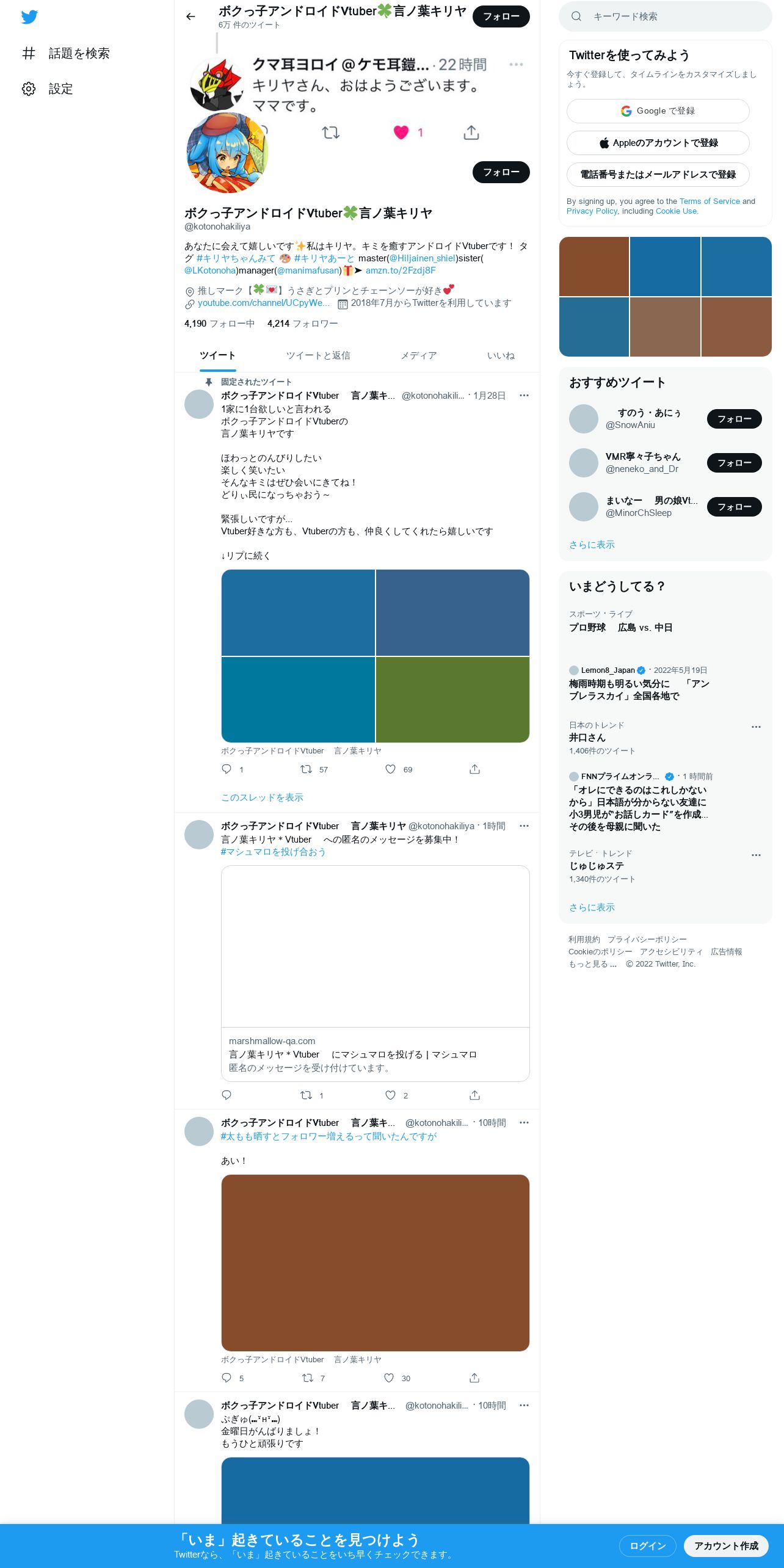View the 4,214 フォロワー list
The width and height of the screenshot is (784, 1568).
pyautogui.click(x=302, y=324)
